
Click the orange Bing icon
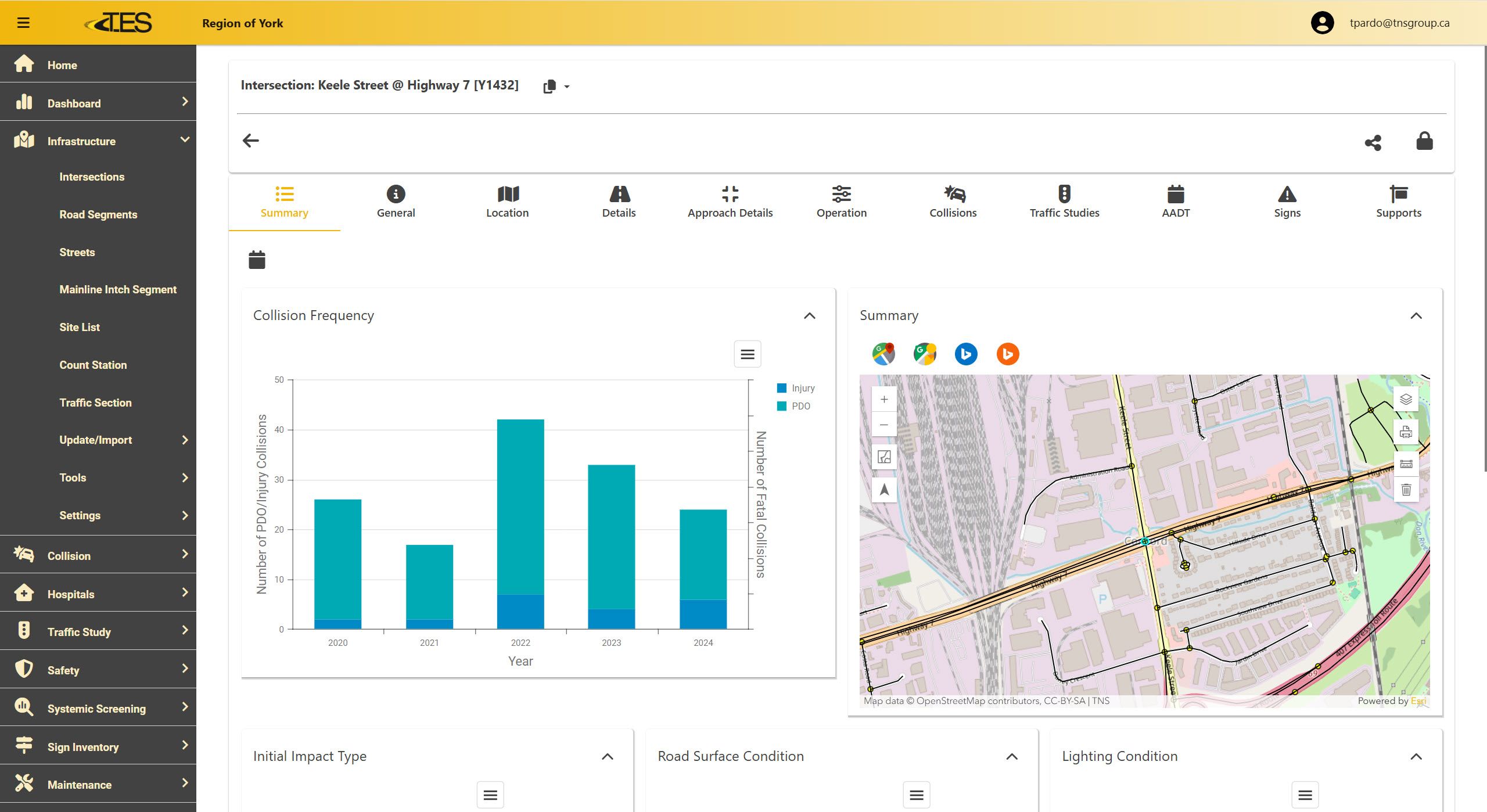pyautogui.click(x=1008, y=354)
